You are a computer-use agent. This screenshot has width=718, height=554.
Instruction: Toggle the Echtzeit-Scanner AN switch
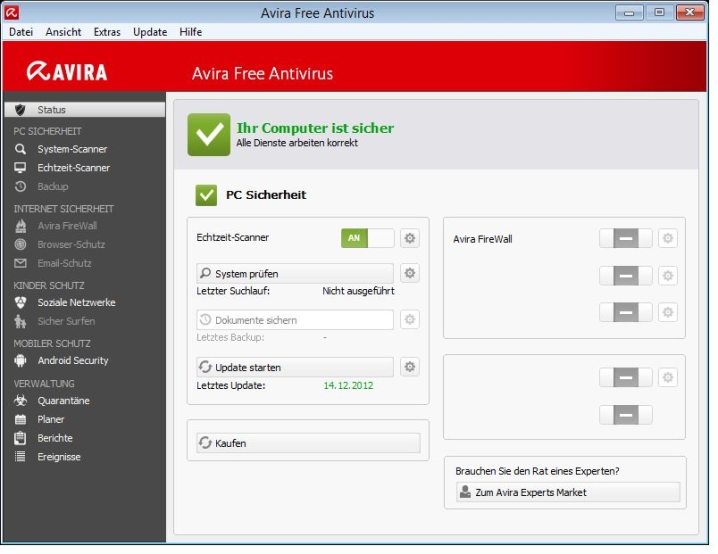click(367, 238)
